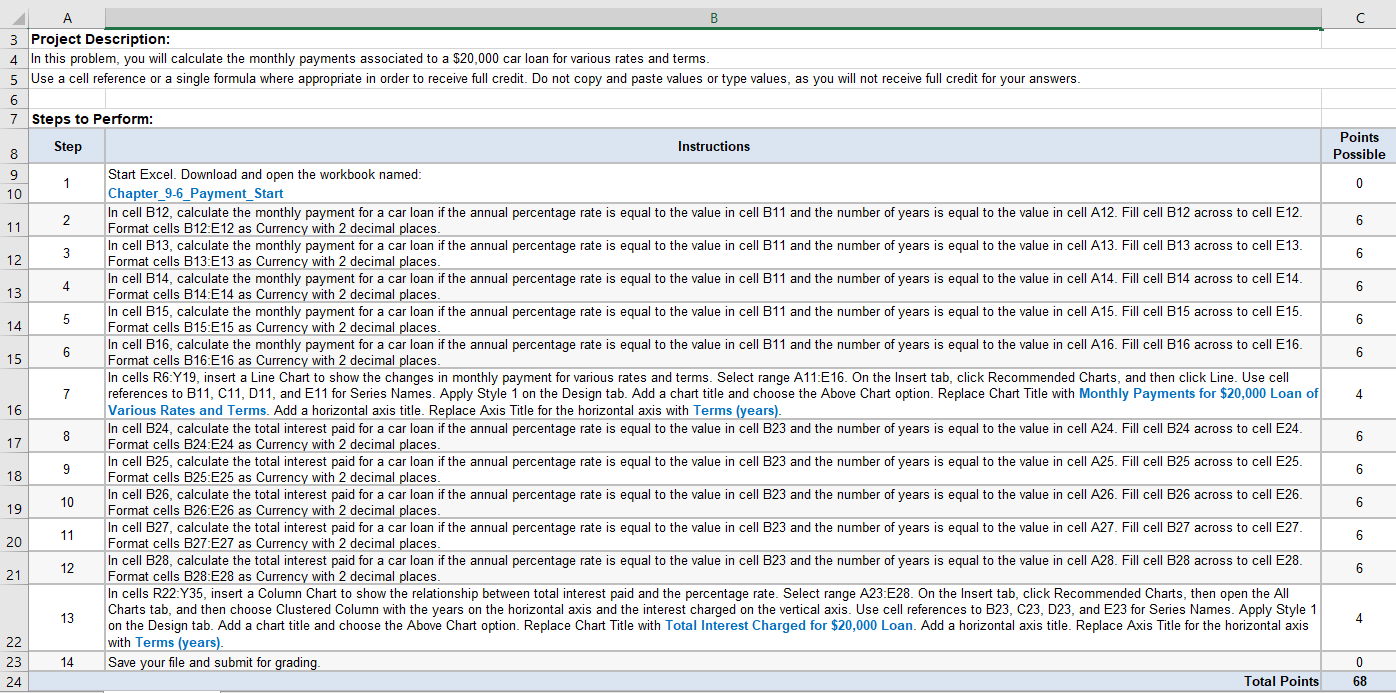Select the cell showing total 68 points
The width and height of the screenshot is (1396, 693).
tap(1360, 680)
